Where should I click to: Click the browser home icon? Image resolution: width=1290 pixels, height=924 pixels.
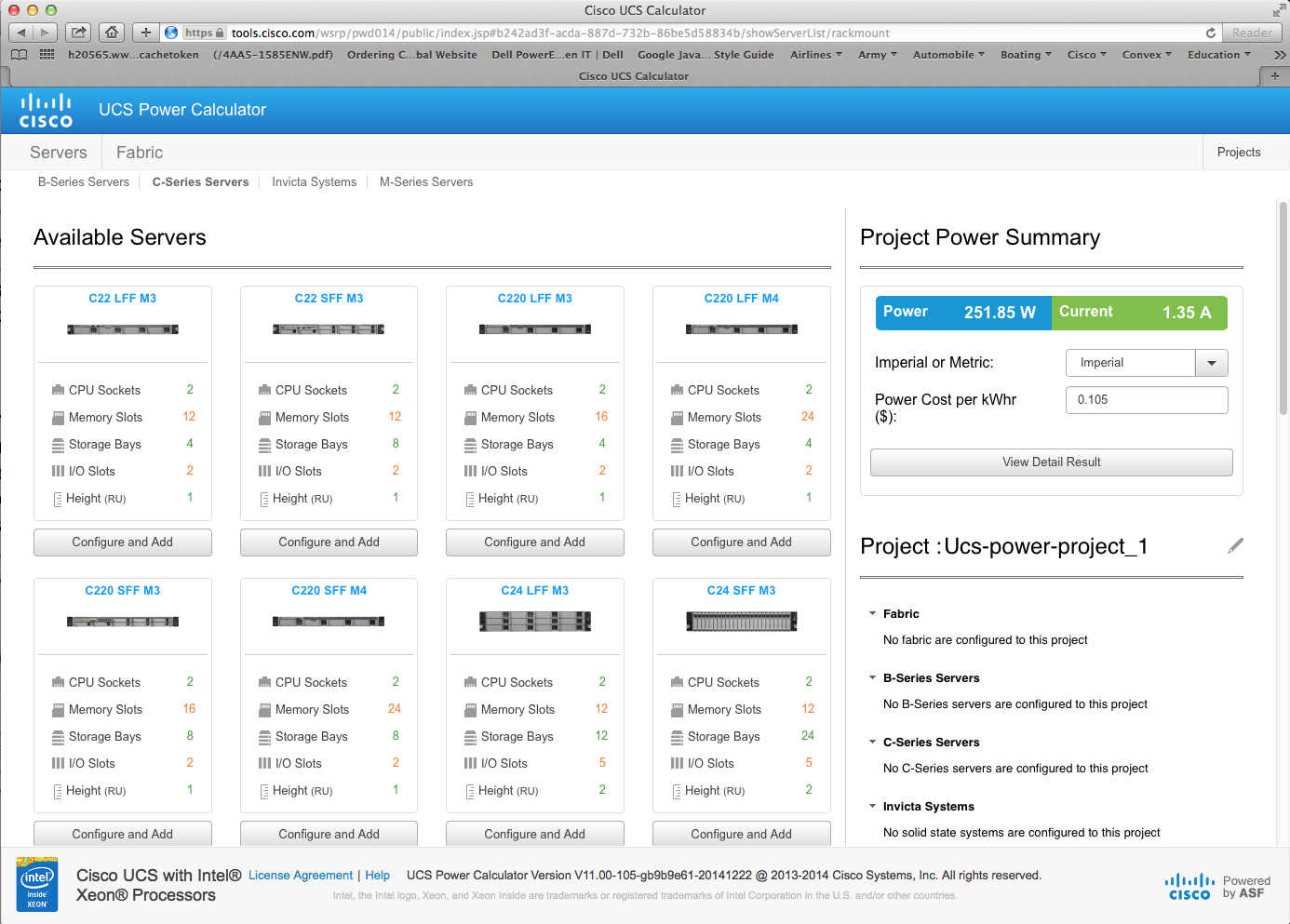coord(112,33)
